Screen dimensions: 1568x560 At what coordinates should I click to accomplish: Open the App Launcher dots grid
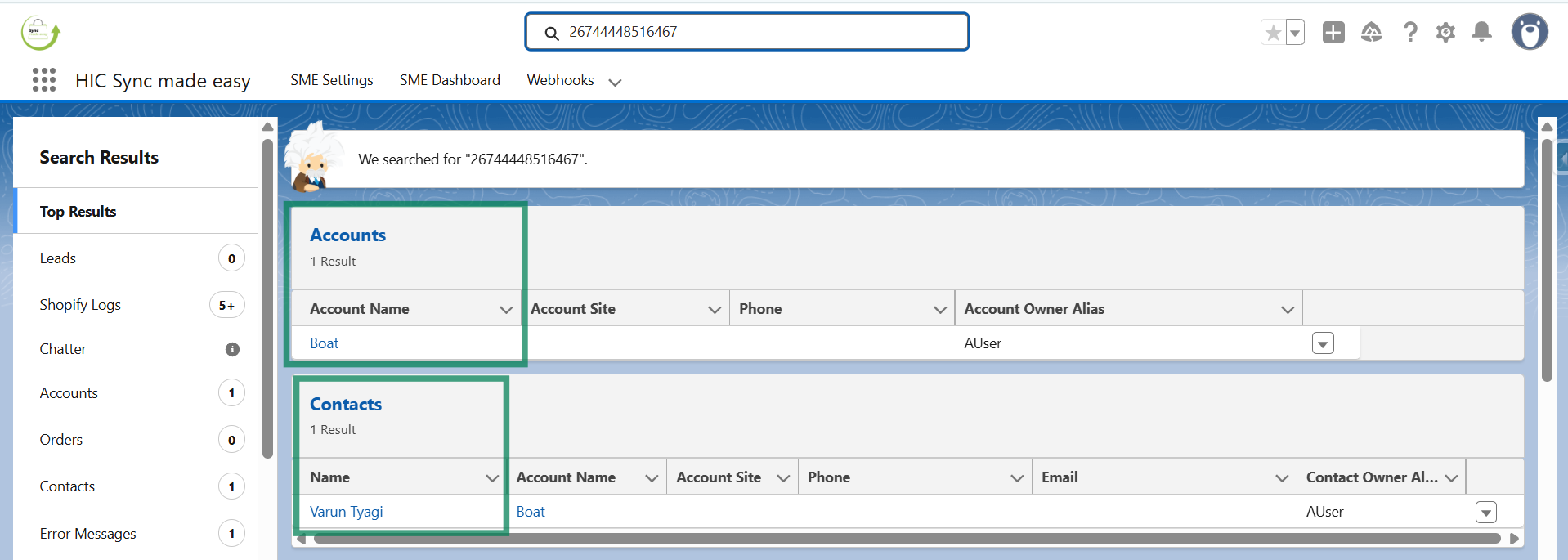pos(44,80)
